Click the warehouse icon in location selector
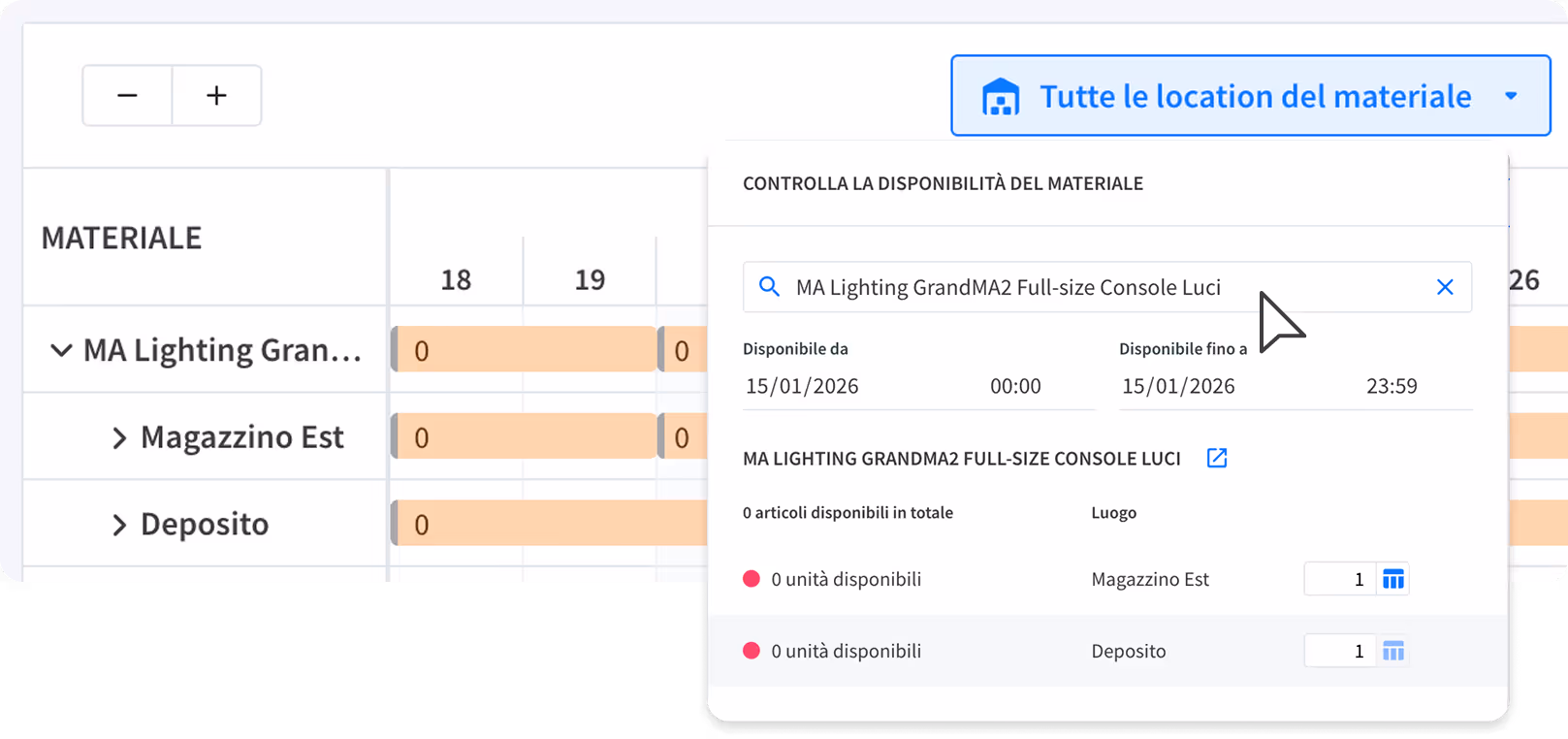 point(1001,97)
